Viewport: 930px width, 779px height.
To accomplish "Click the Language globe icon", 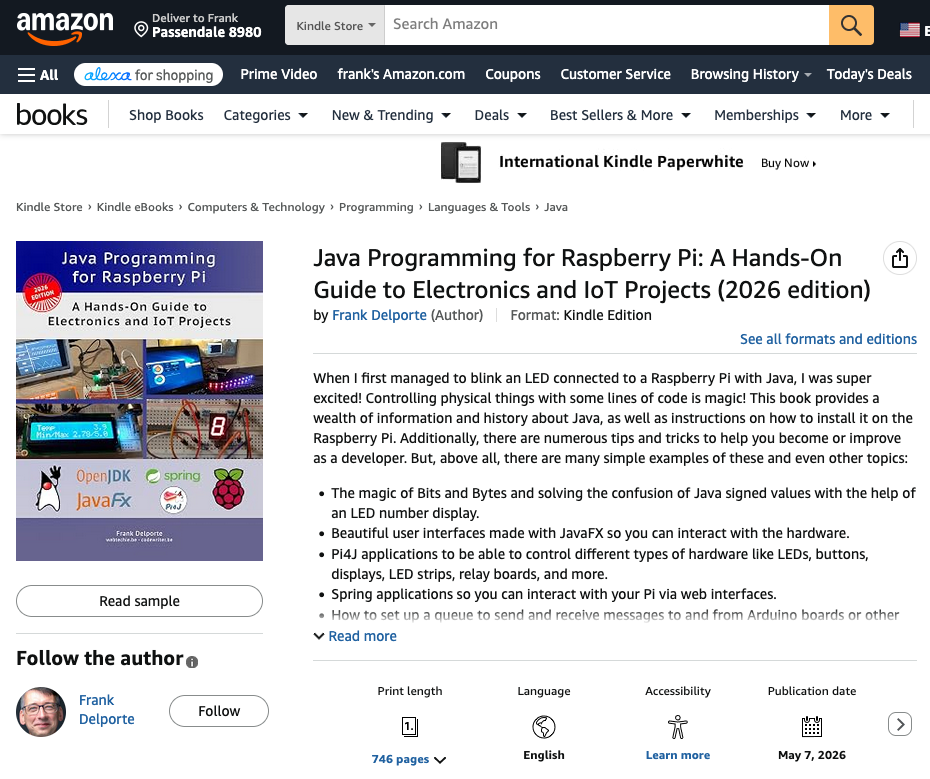I will (x=543, y=726).
